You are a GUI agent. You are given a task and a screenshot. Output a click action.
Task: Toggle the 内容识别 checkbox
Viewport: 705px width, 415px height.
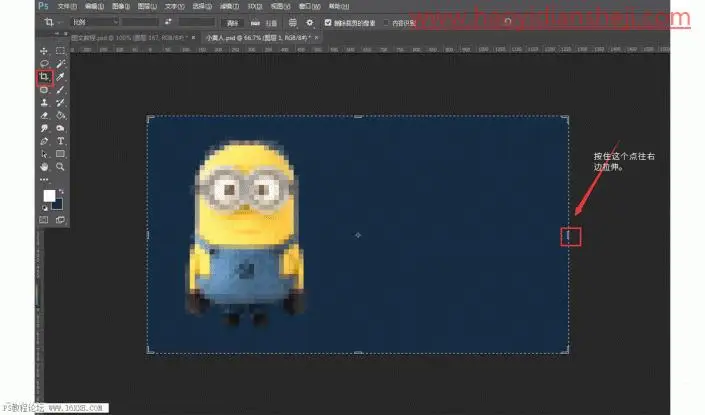(x=386, y=22)
